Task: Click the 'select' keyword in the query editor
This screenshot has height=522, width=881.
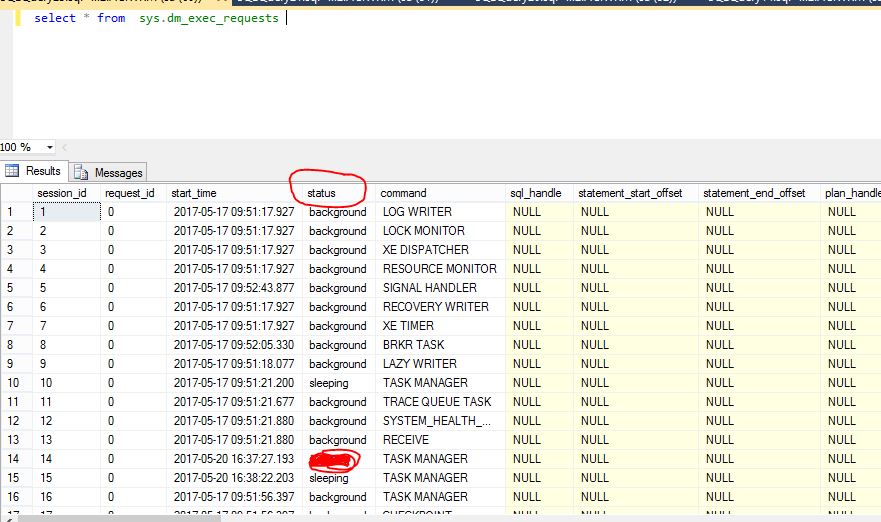Action: coord(55,18)
